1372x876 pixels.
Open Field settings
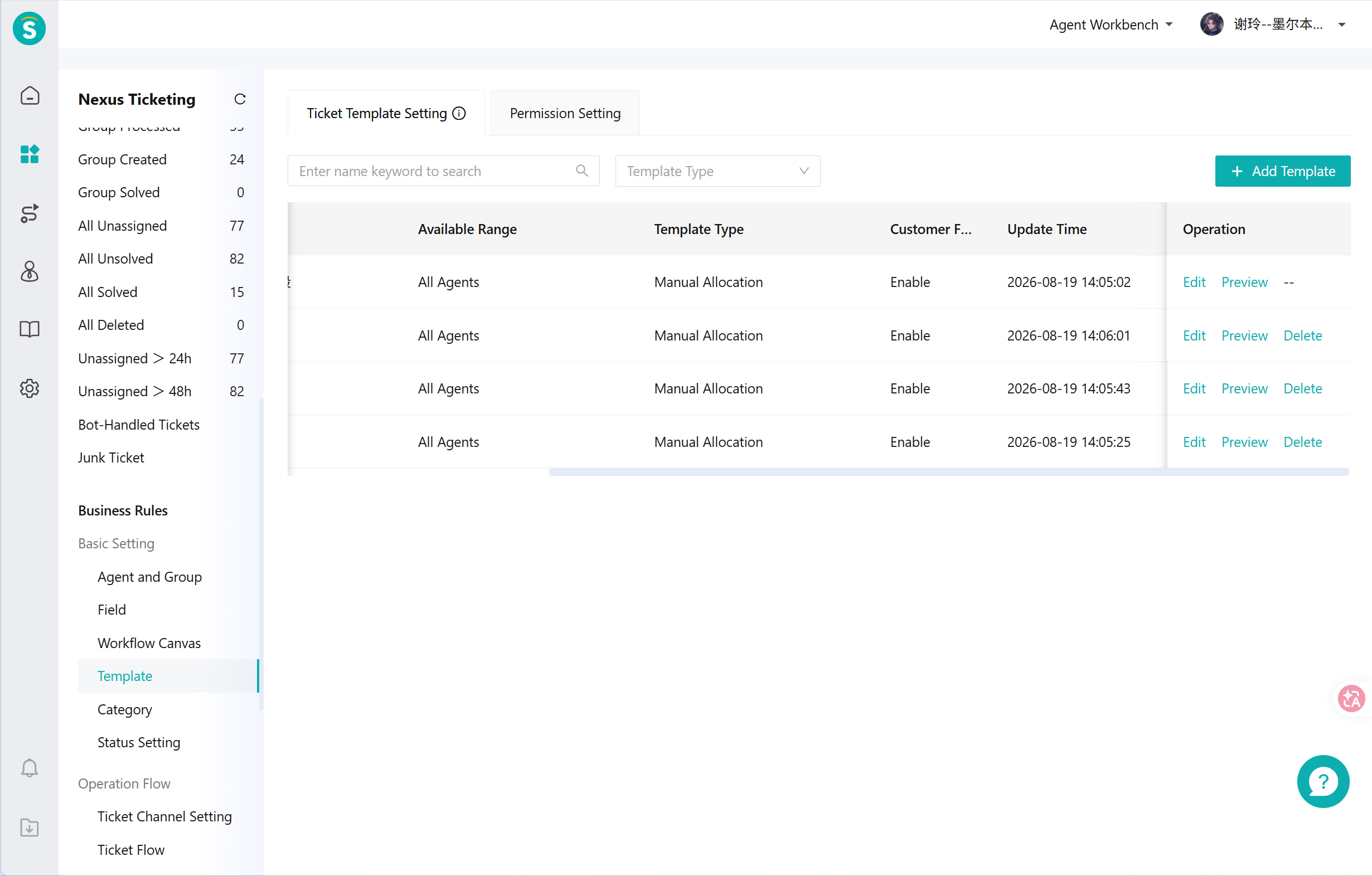111,610
